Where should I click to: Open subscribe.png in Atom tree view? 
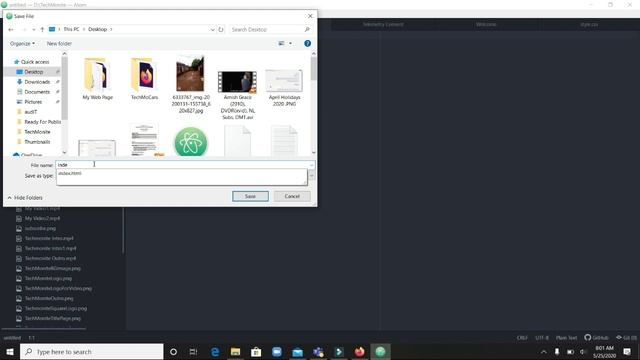40,229
